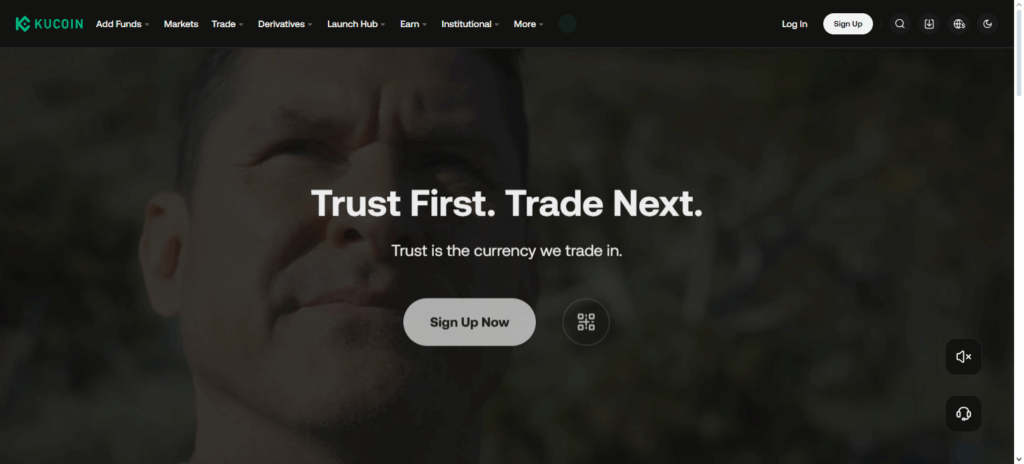Show the QR code download button
The height and width of the screenshot is (464, 1024).
(586, 322)
